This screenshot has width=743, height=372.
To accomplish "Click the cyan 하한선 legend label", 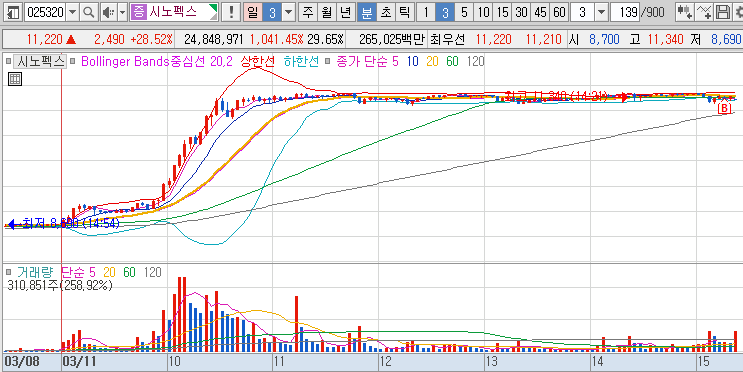I will coord(302,61).
